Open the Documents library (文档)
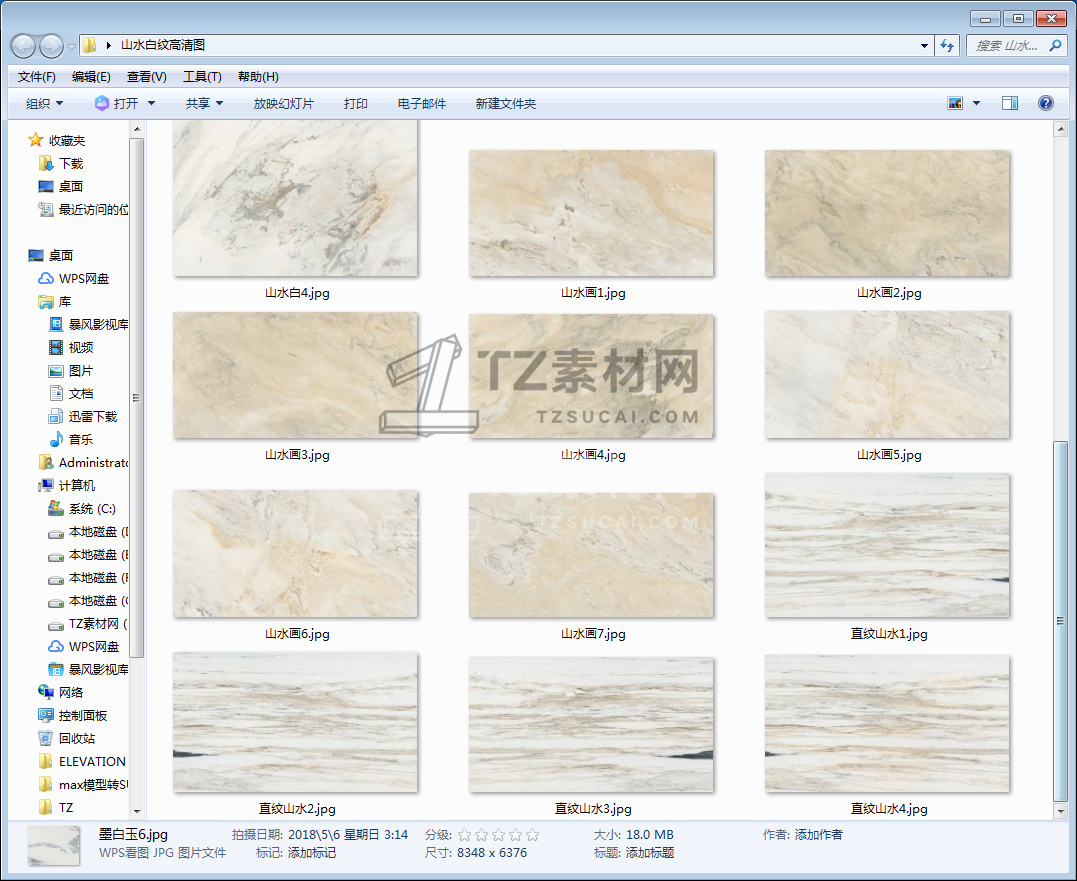 71,393
